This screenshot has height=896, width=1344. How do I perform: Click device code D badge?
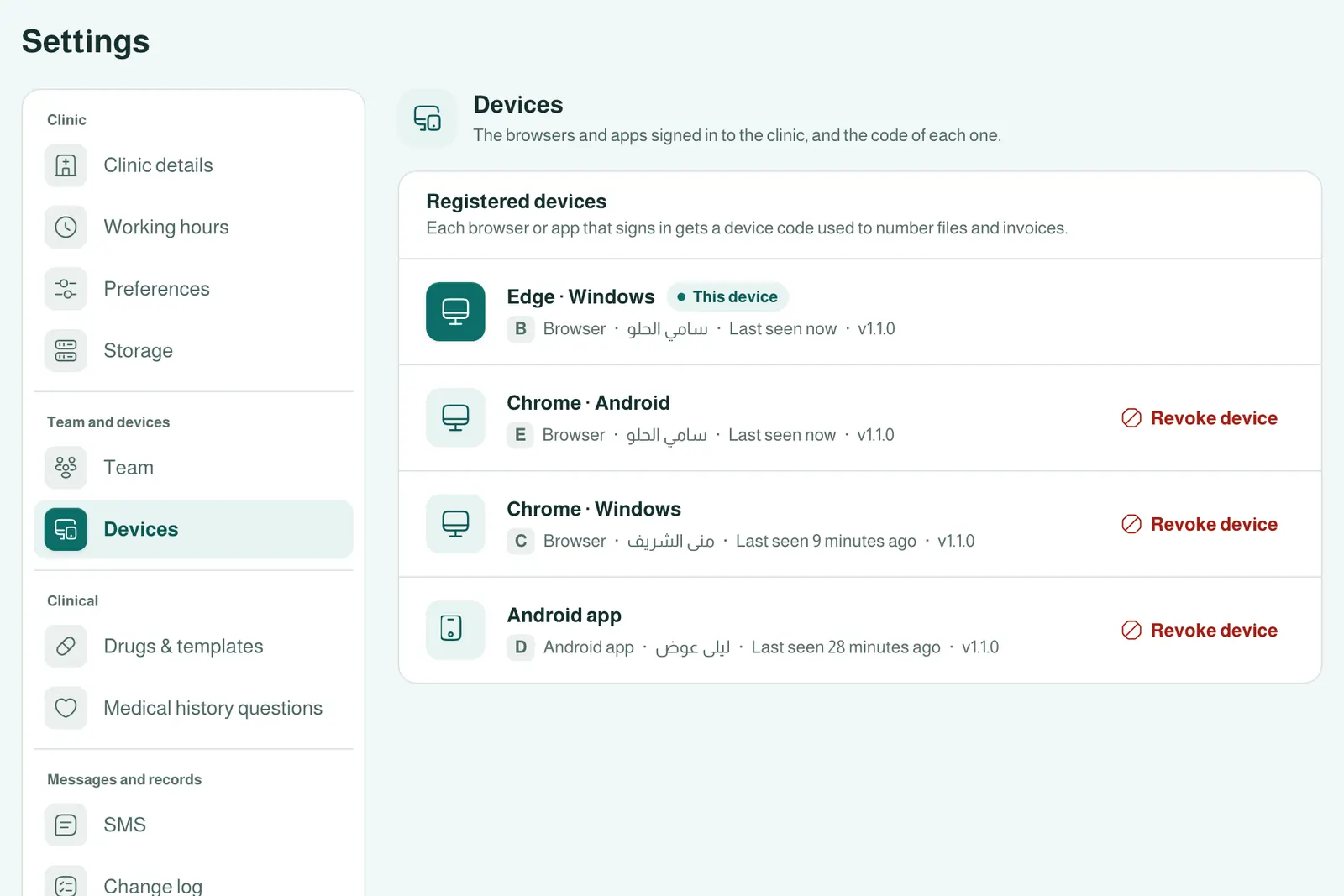tap(521, 647)
